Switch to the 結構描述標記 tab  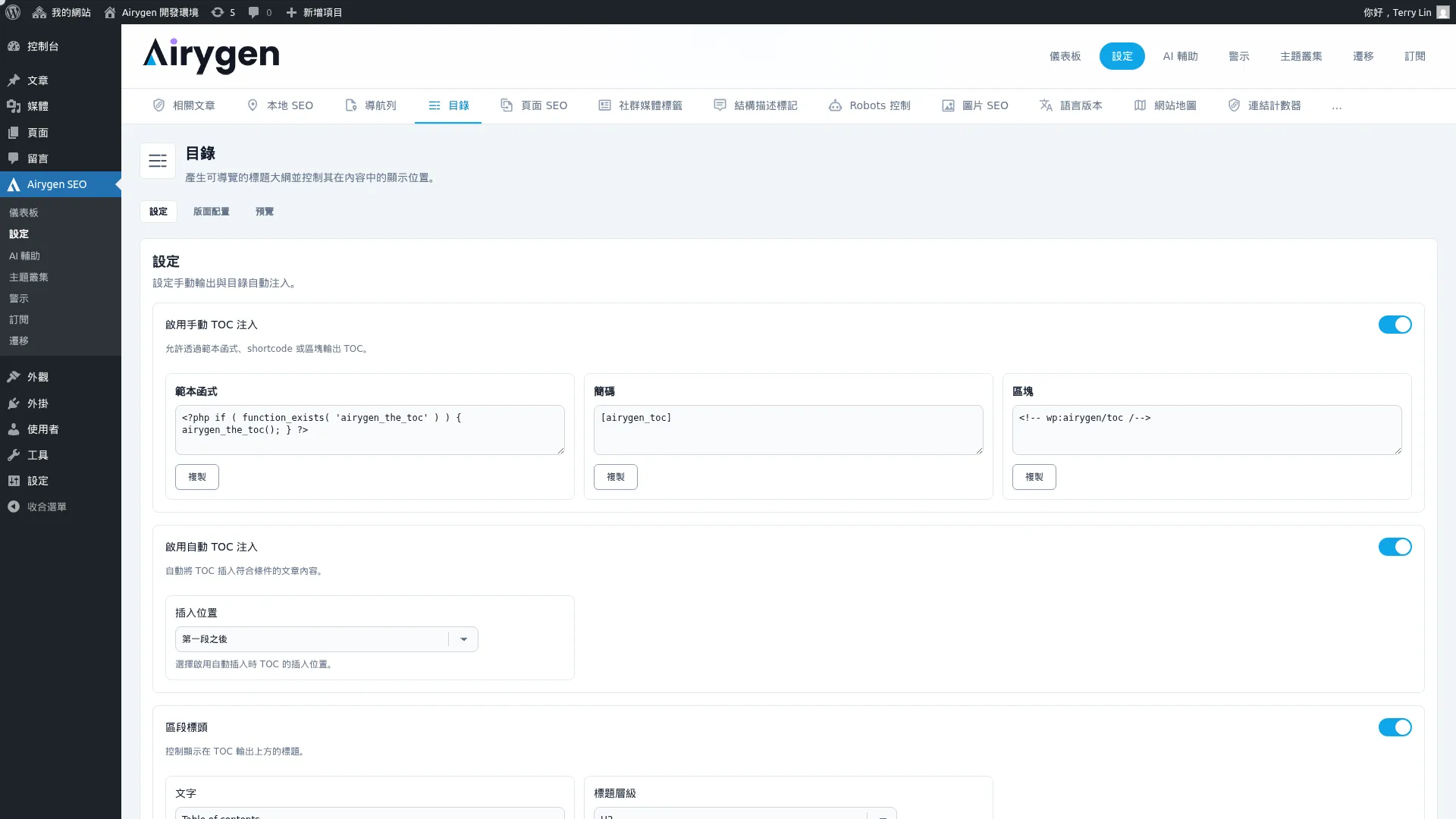pyautogui.click(x=755, y=105)
